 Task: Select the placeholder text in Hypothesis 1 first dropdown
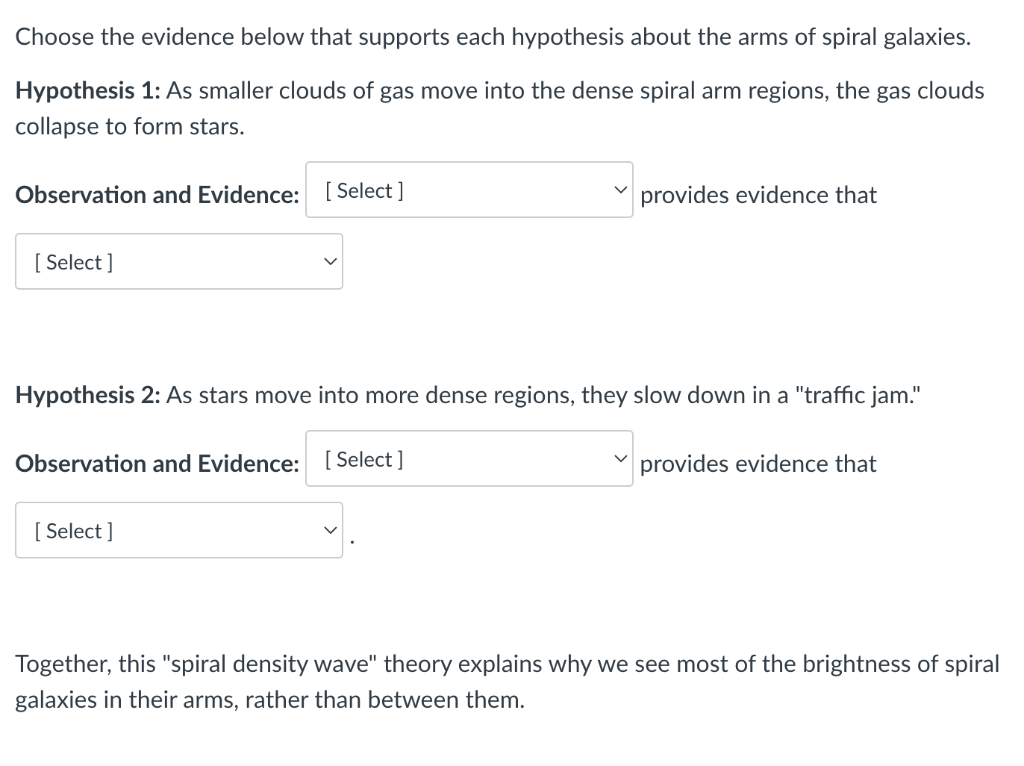[362, 190]
